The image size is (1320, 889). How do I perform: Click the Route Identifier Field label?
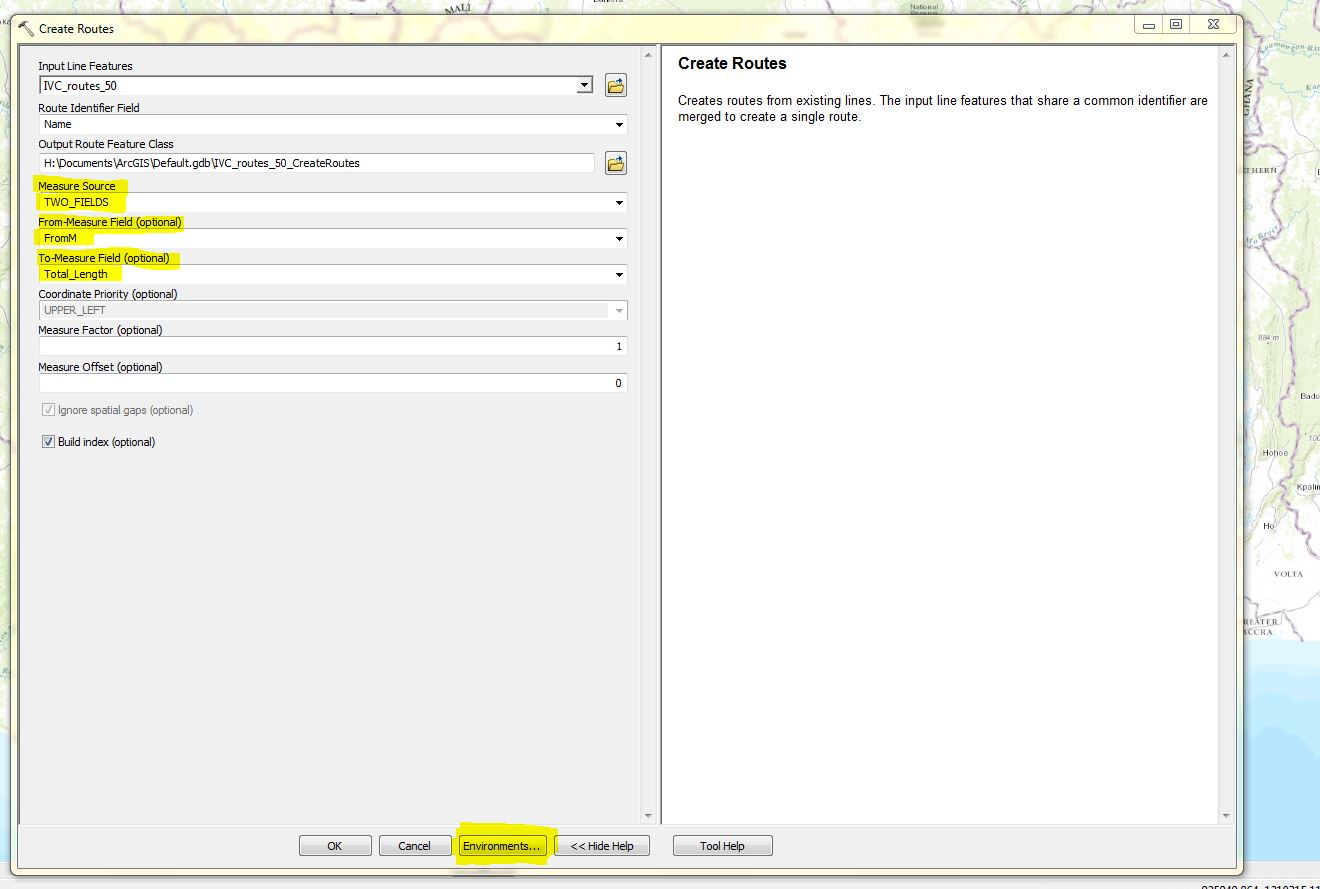coord(89,108)
